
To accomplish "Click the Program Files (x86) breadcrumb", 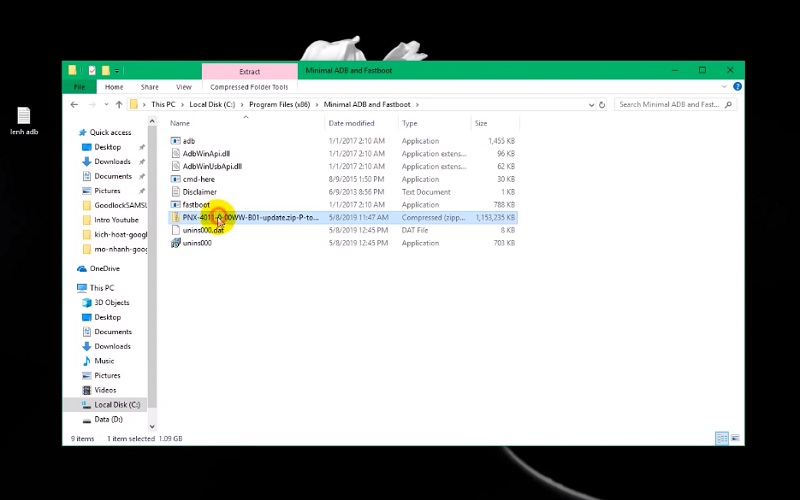I will pos(280,105).
